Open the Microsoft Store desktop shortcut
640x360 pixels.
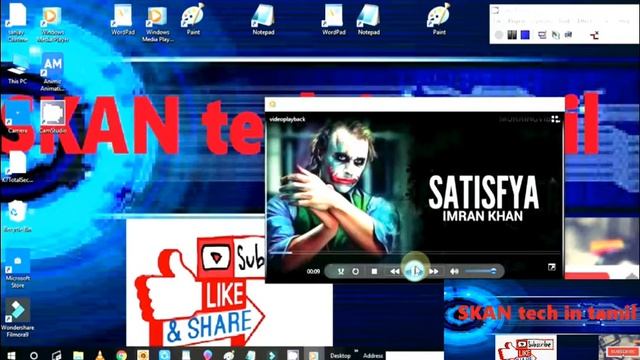click(x=18, y=269)
